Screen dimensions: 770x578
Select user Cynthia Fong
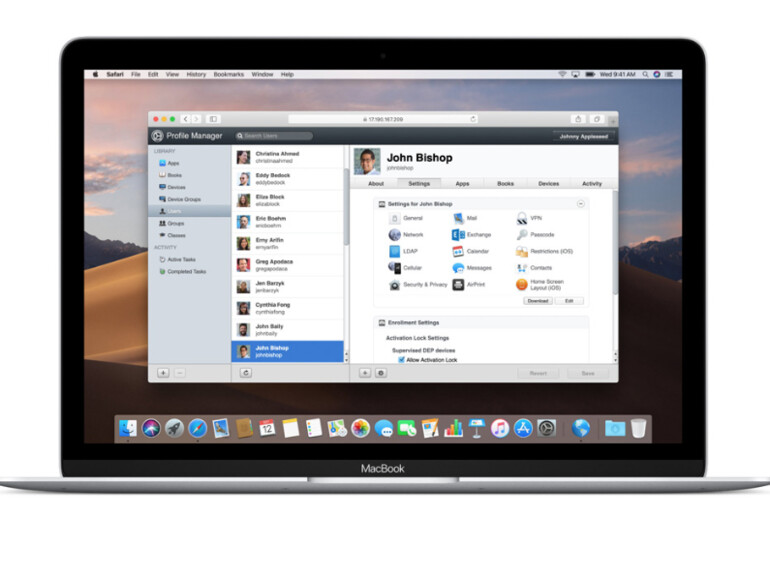coord(288,308)
